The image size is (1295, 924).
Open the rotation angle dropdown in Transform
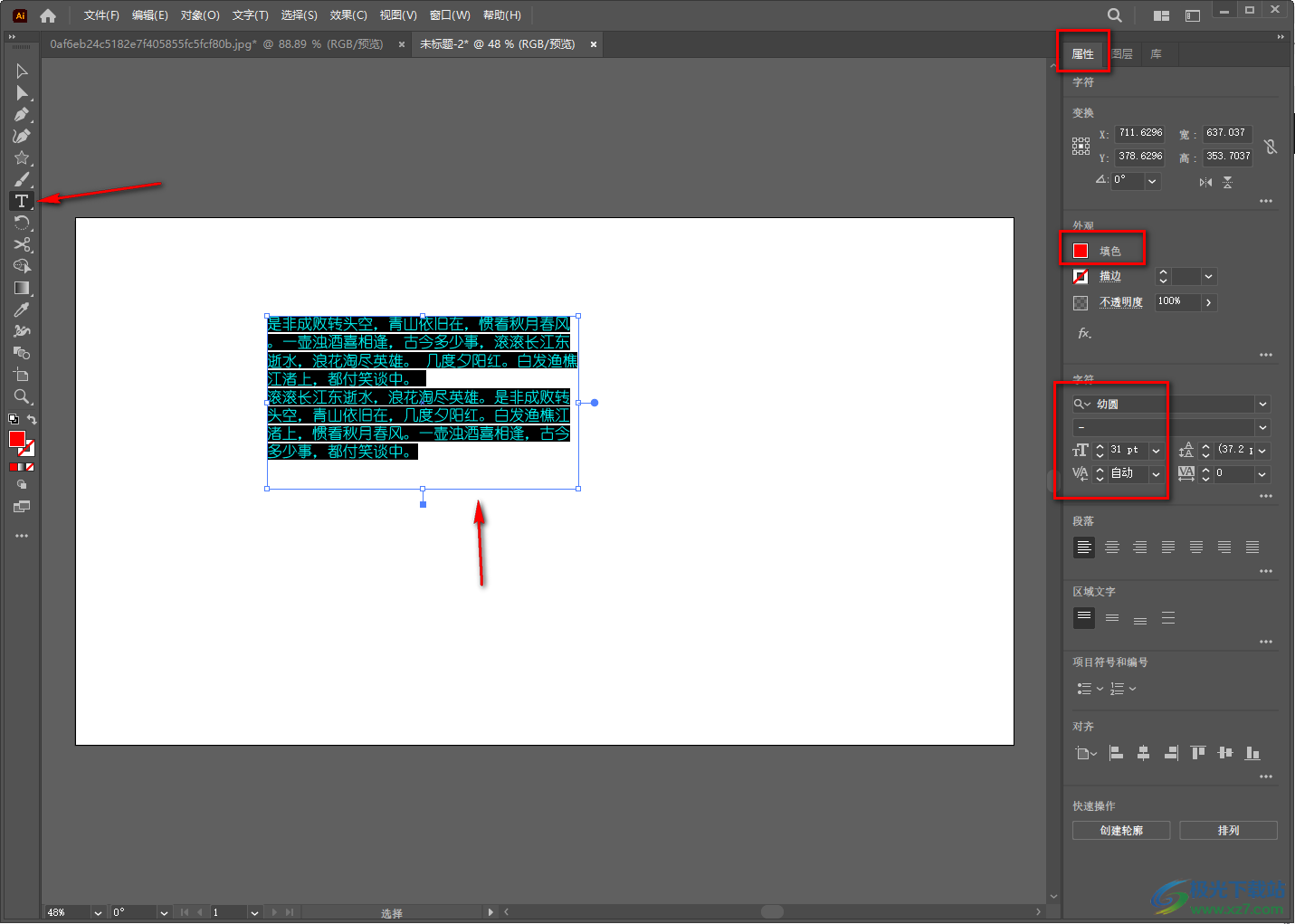pyautogui.click(x=1152, y=181)
